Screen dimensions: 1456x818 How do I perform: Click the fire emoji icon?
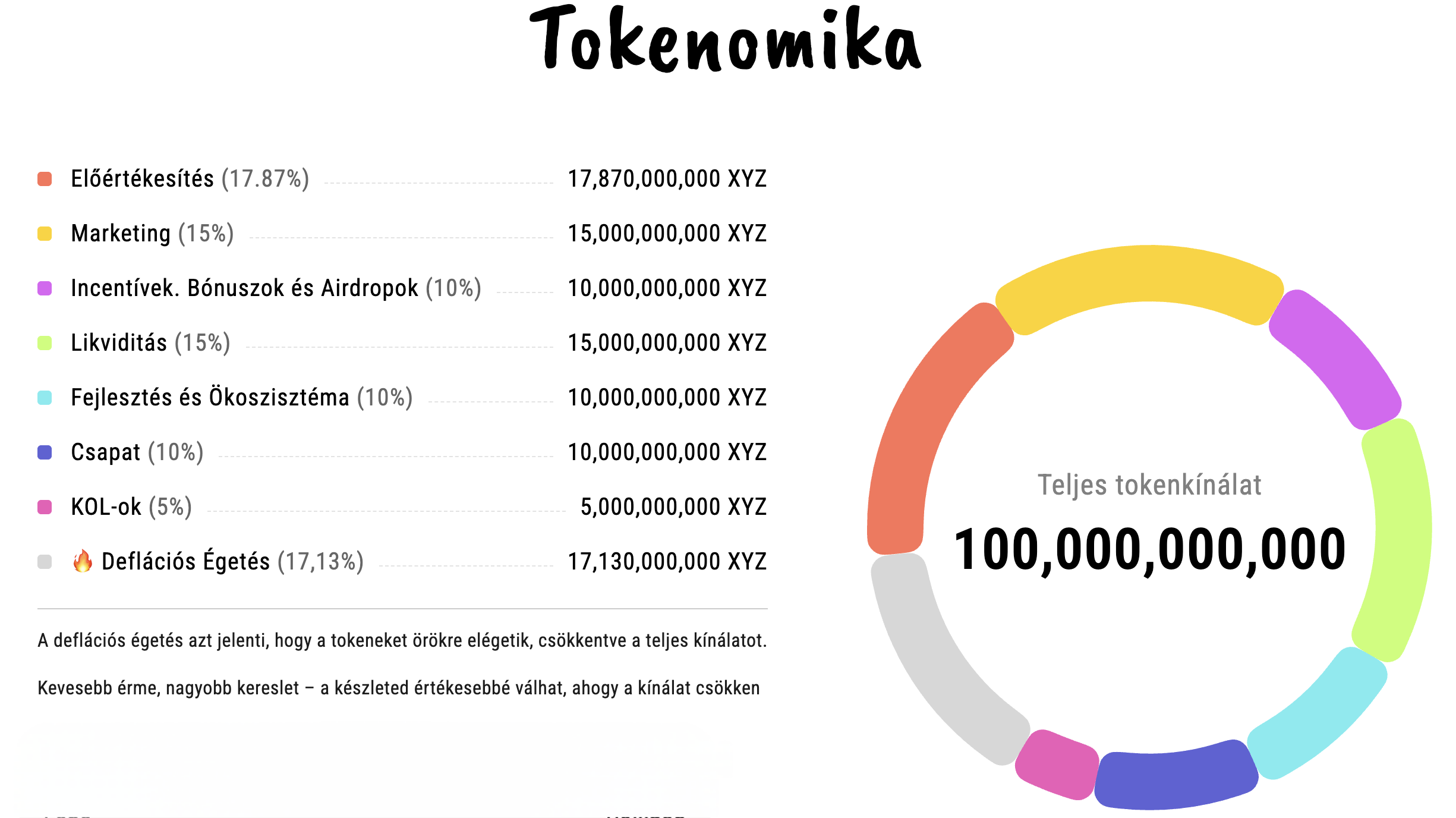point(83,561)
